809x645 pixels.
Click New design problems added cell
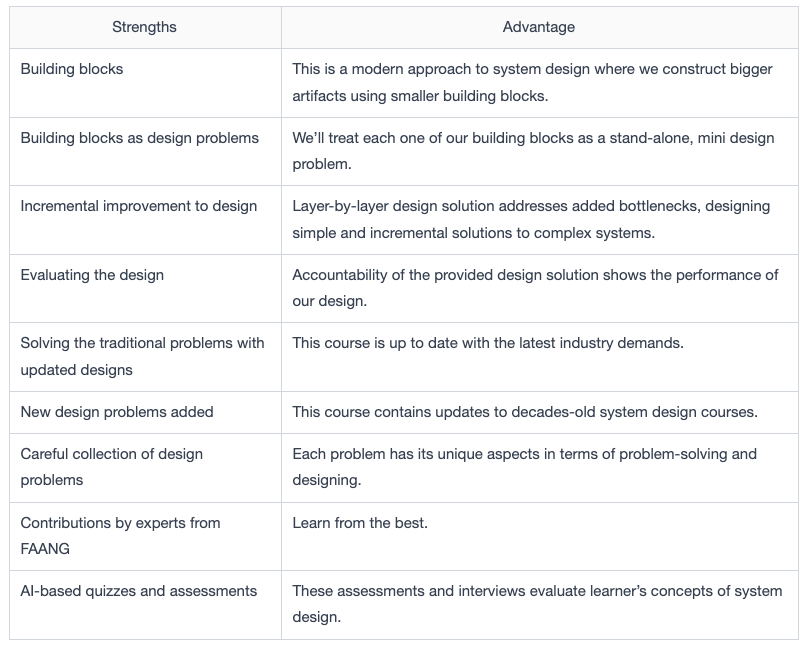[145, 412]
